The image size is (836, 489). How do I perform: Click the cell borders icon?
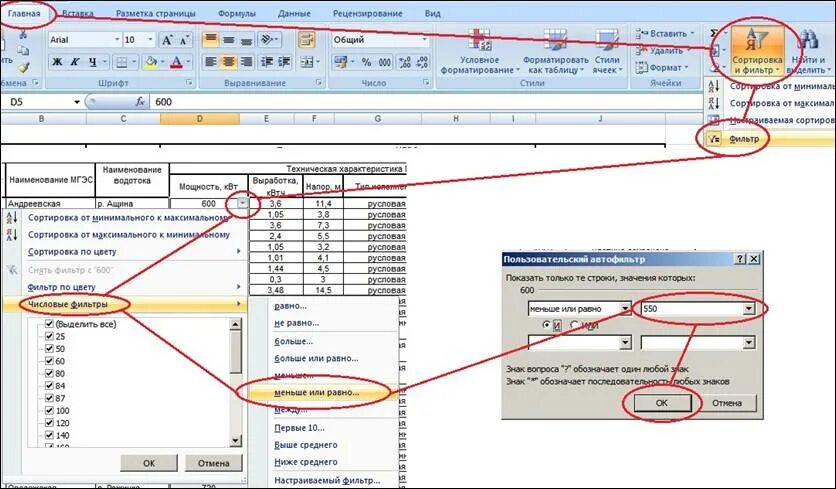tap(121, 62)
